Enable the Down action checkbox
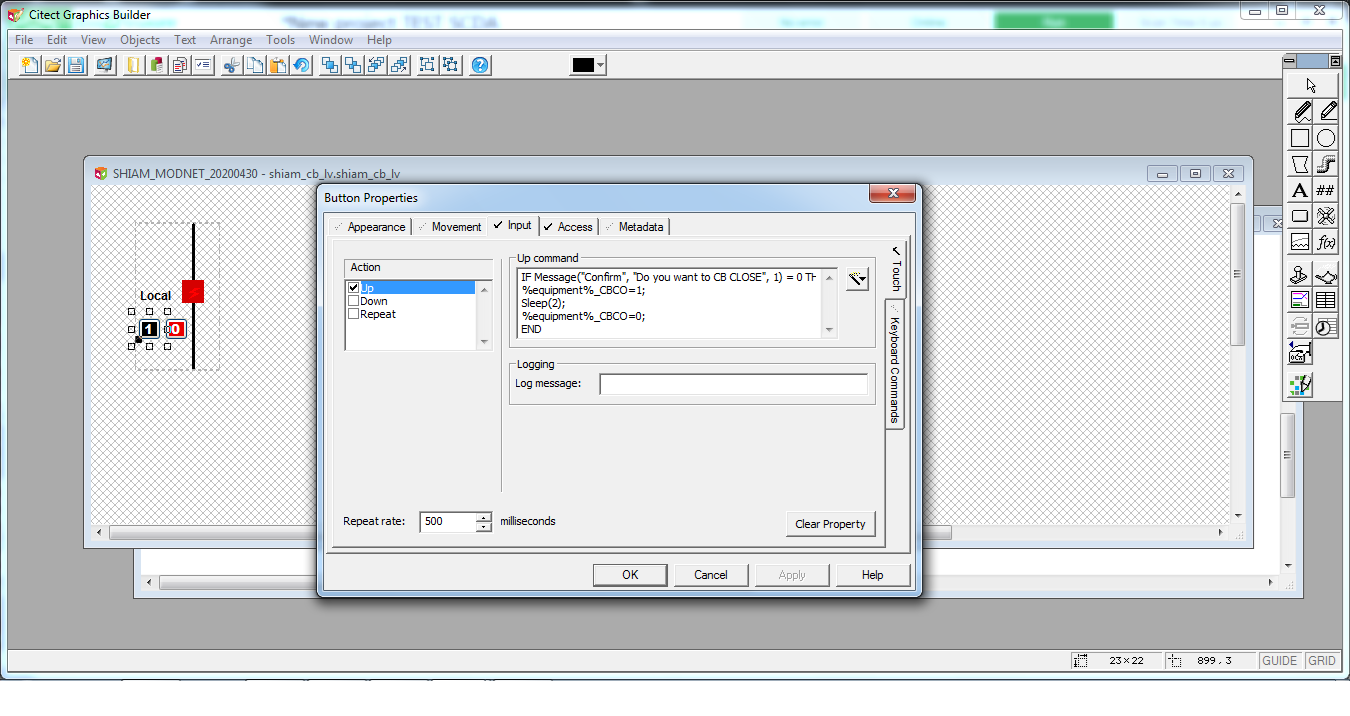The image size is (1350, 716). click(354, 300)
